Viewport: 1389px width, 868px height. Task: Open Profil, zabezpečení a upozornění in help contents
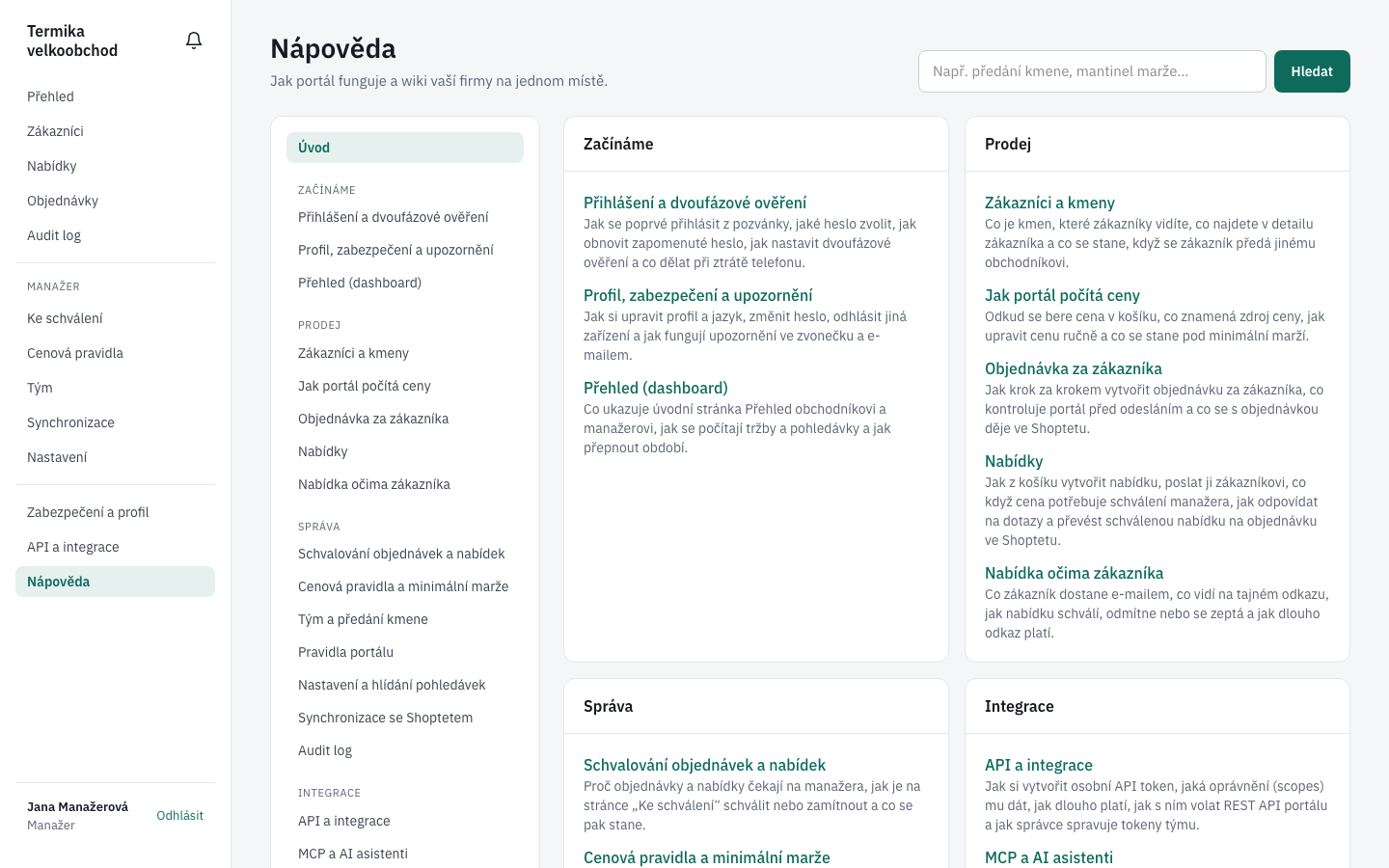click(405, 250)
